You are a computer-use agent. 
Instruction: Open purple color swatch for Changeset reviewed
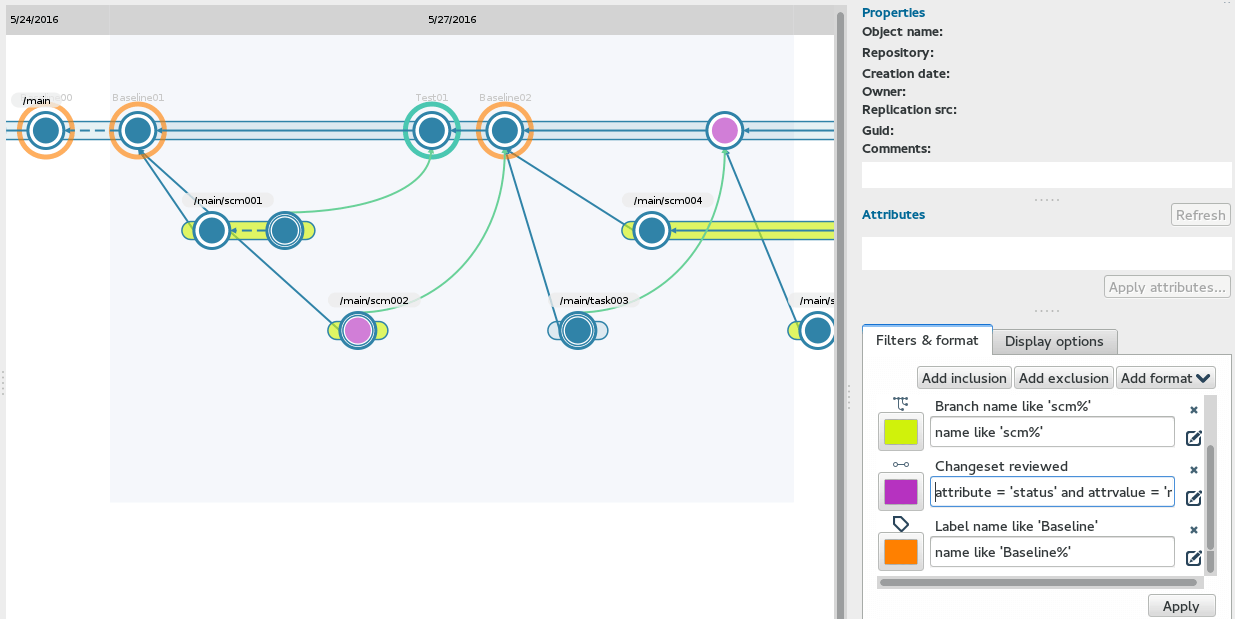click(x=901, y=492)
